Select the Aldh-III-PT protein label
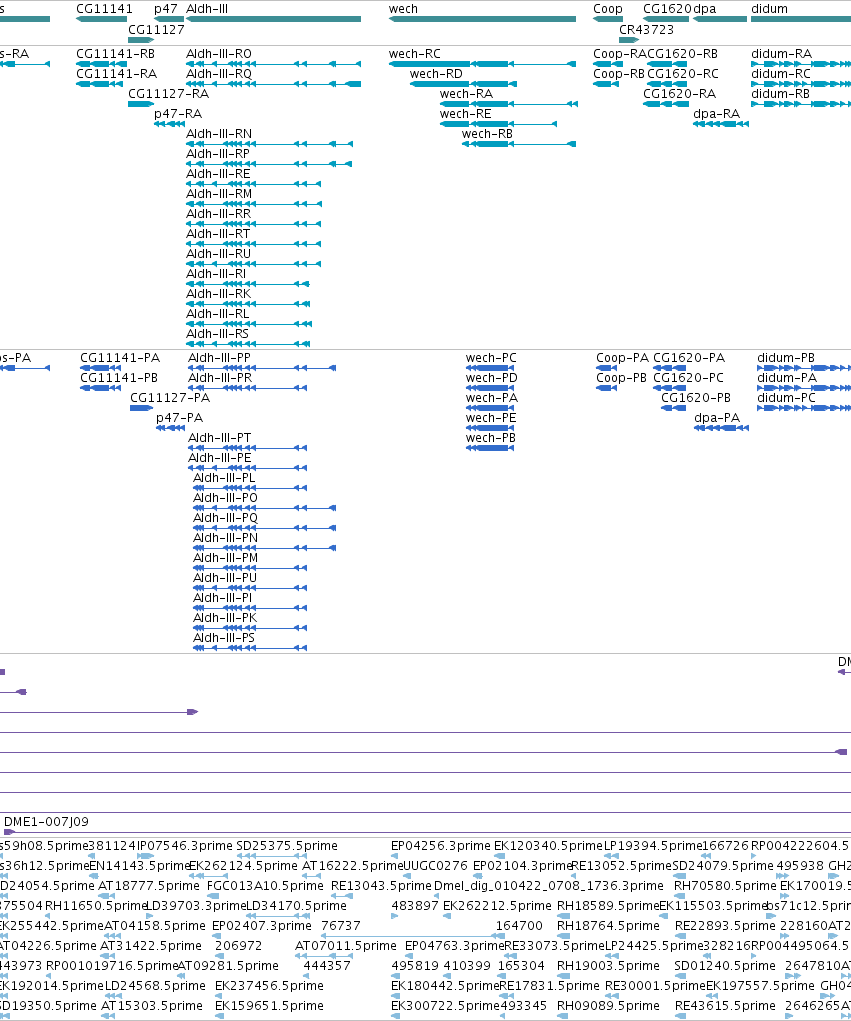This screenshot has width=851, height=1021. point(219,438)
